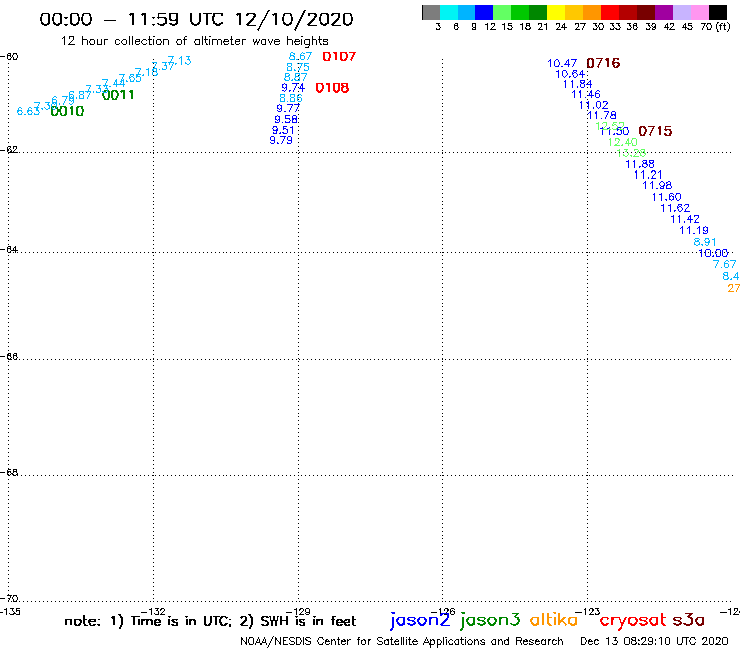Screen dimensions: 740x650
Task: Click the altika satellite legend label
Action: coord(554,620)
